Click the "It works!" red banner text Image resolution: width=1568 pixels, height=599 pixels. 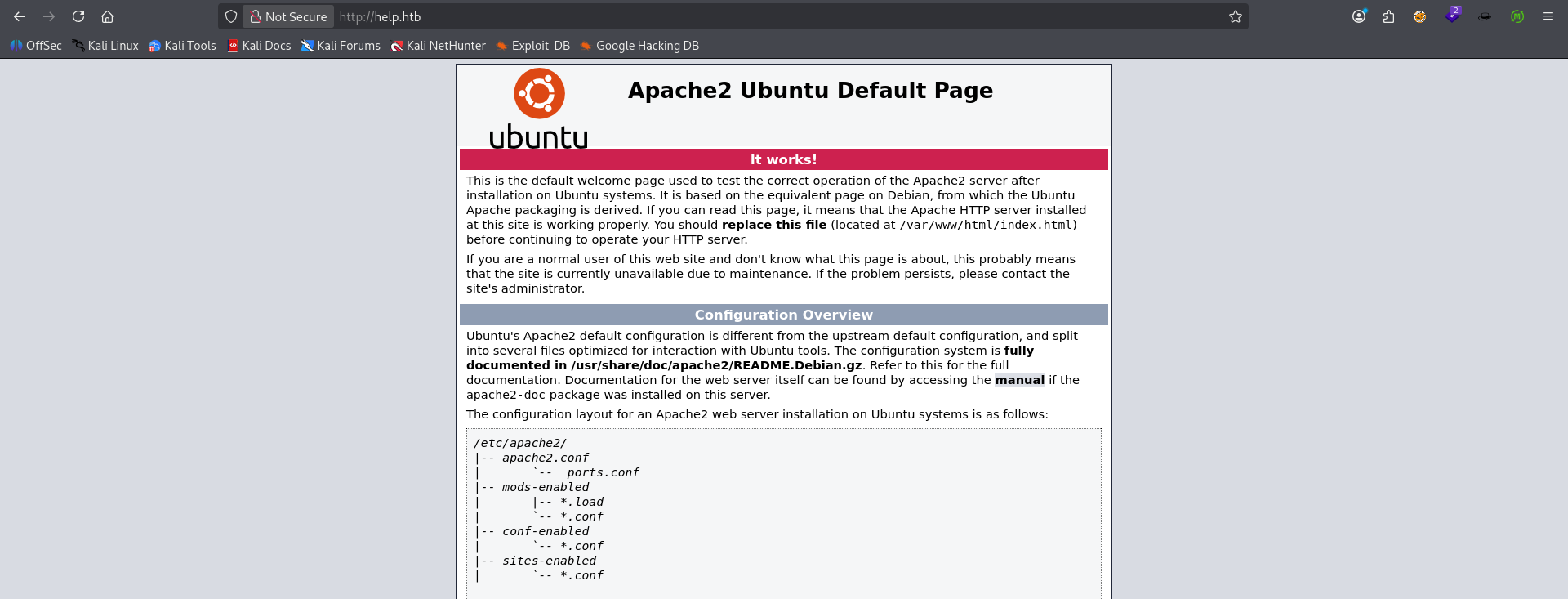[x=784, y=159]
